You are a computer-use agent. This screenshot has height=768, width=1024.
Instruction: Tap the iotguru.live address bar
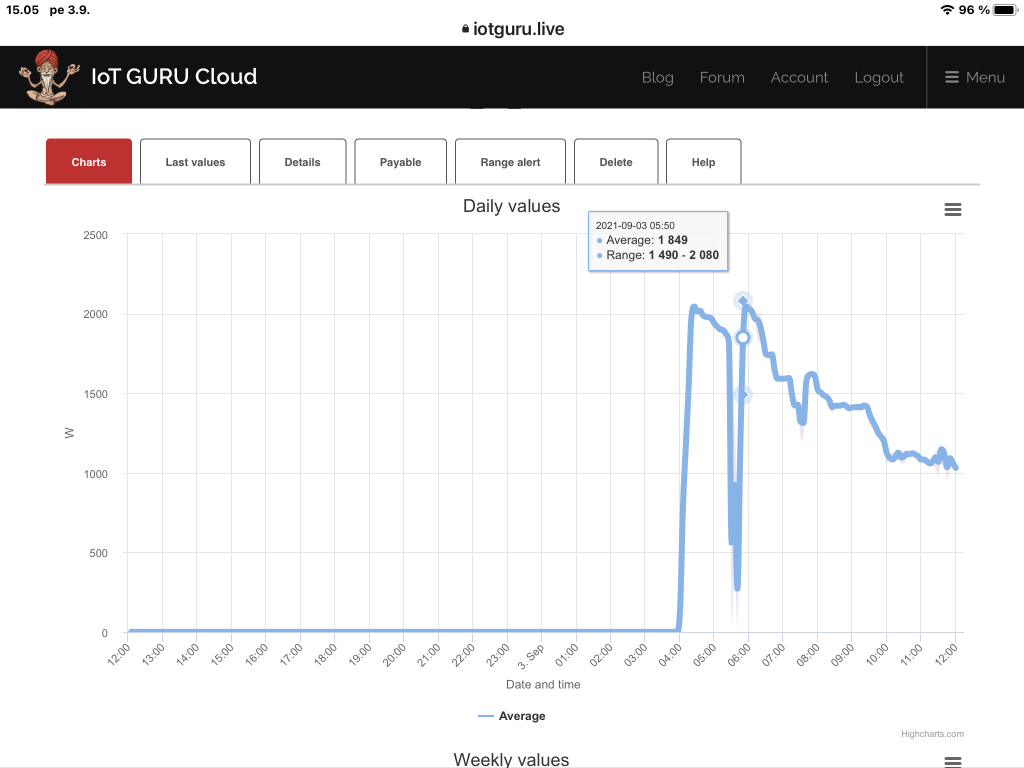512,29
